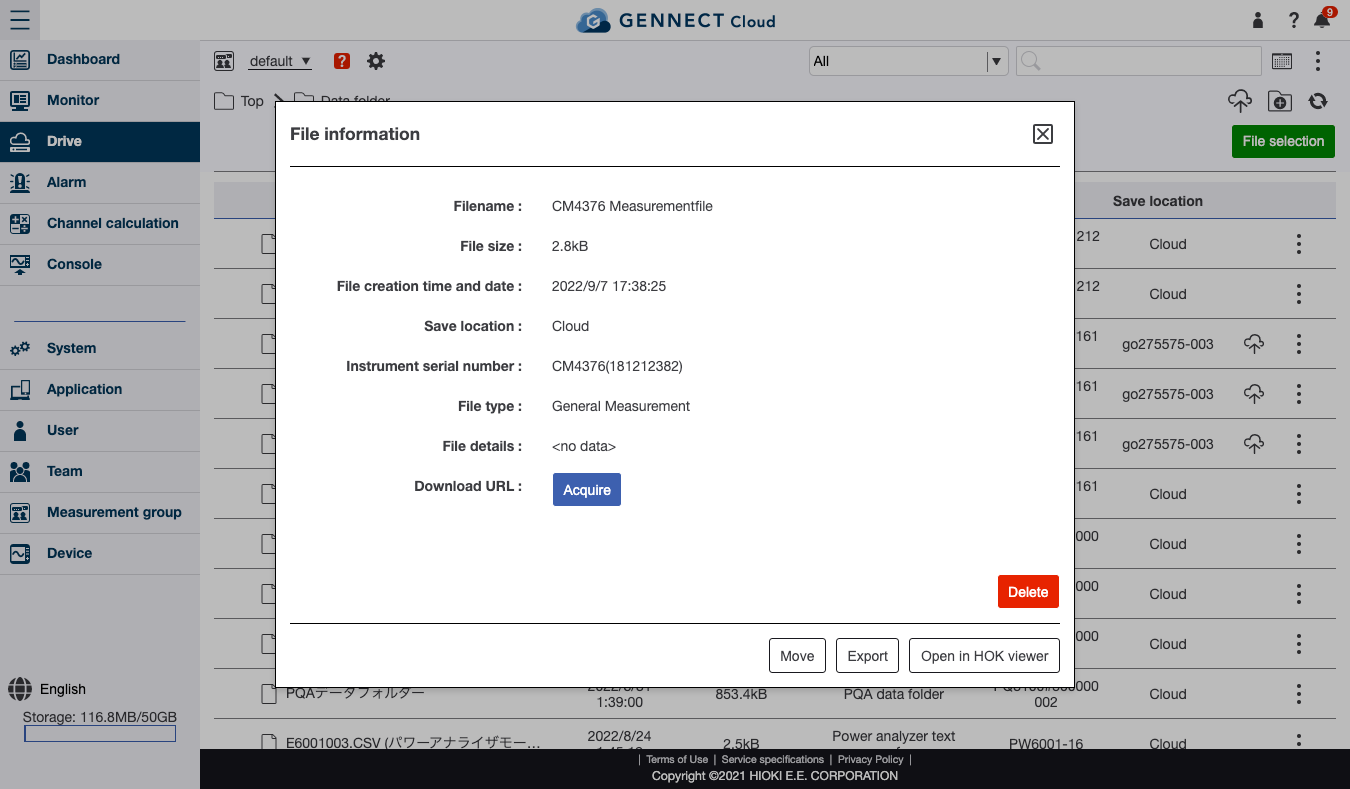The width and height of the screenshot is (1350, 789).
Task: Open the Terms of Use link
Action: 677,760
